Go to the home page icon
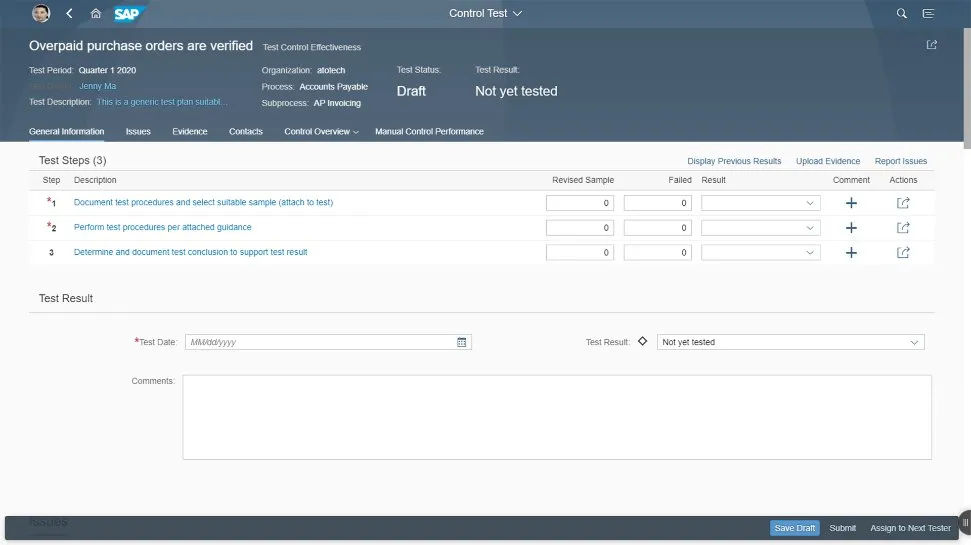The image size is (971, 545). pos(96,14)
